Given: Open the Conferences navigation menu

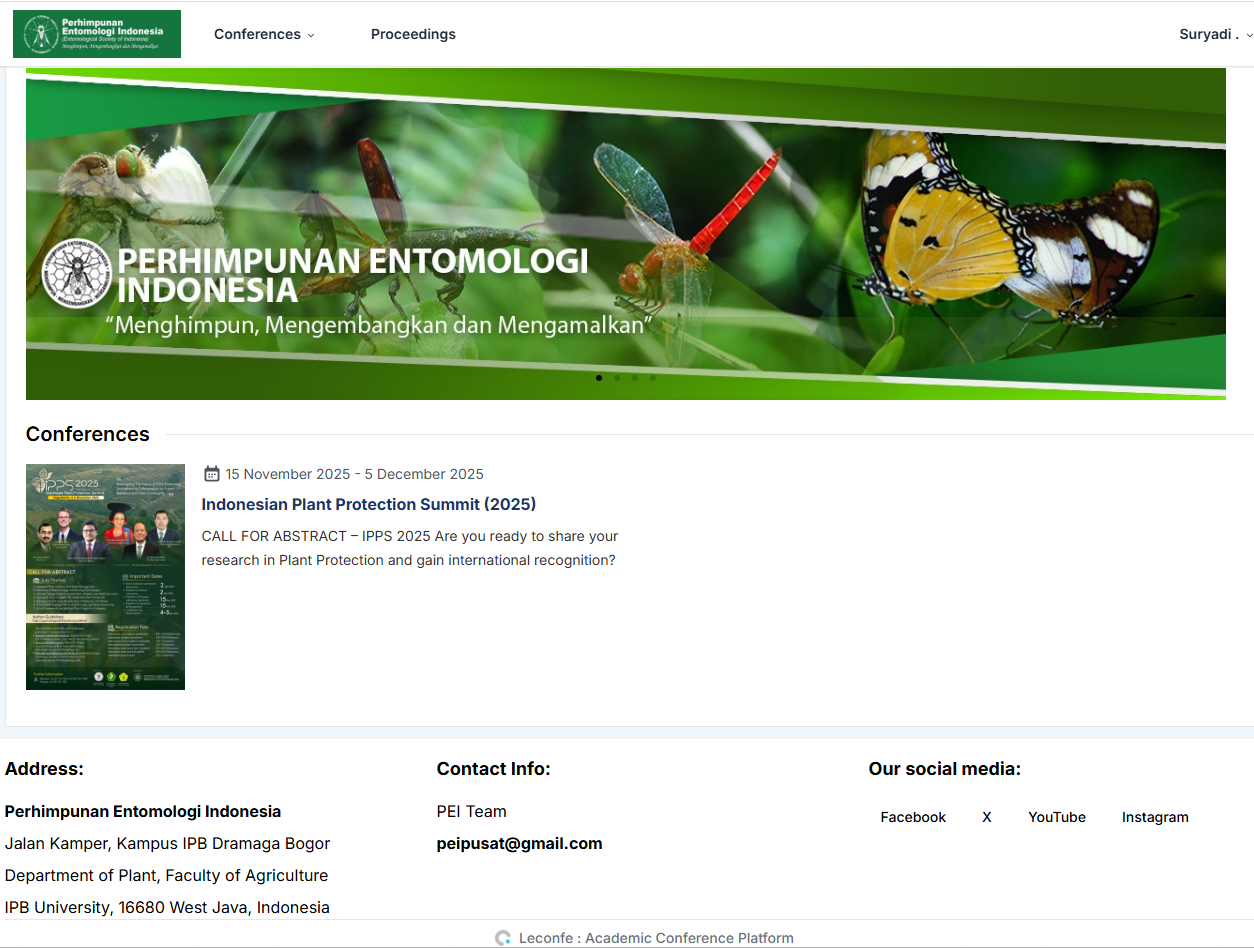Looking at the screenshot, I should [257, 34].
